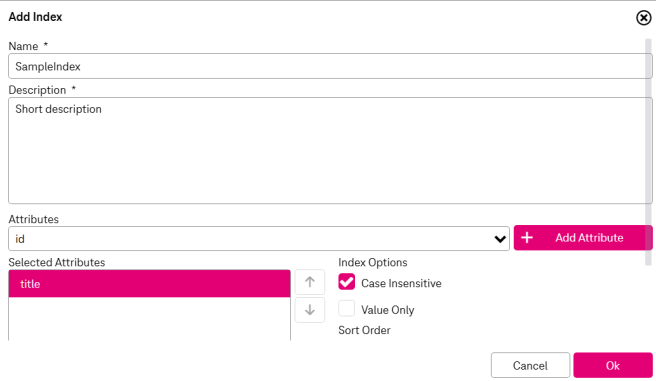Click the Description field label

click(37, 90)
